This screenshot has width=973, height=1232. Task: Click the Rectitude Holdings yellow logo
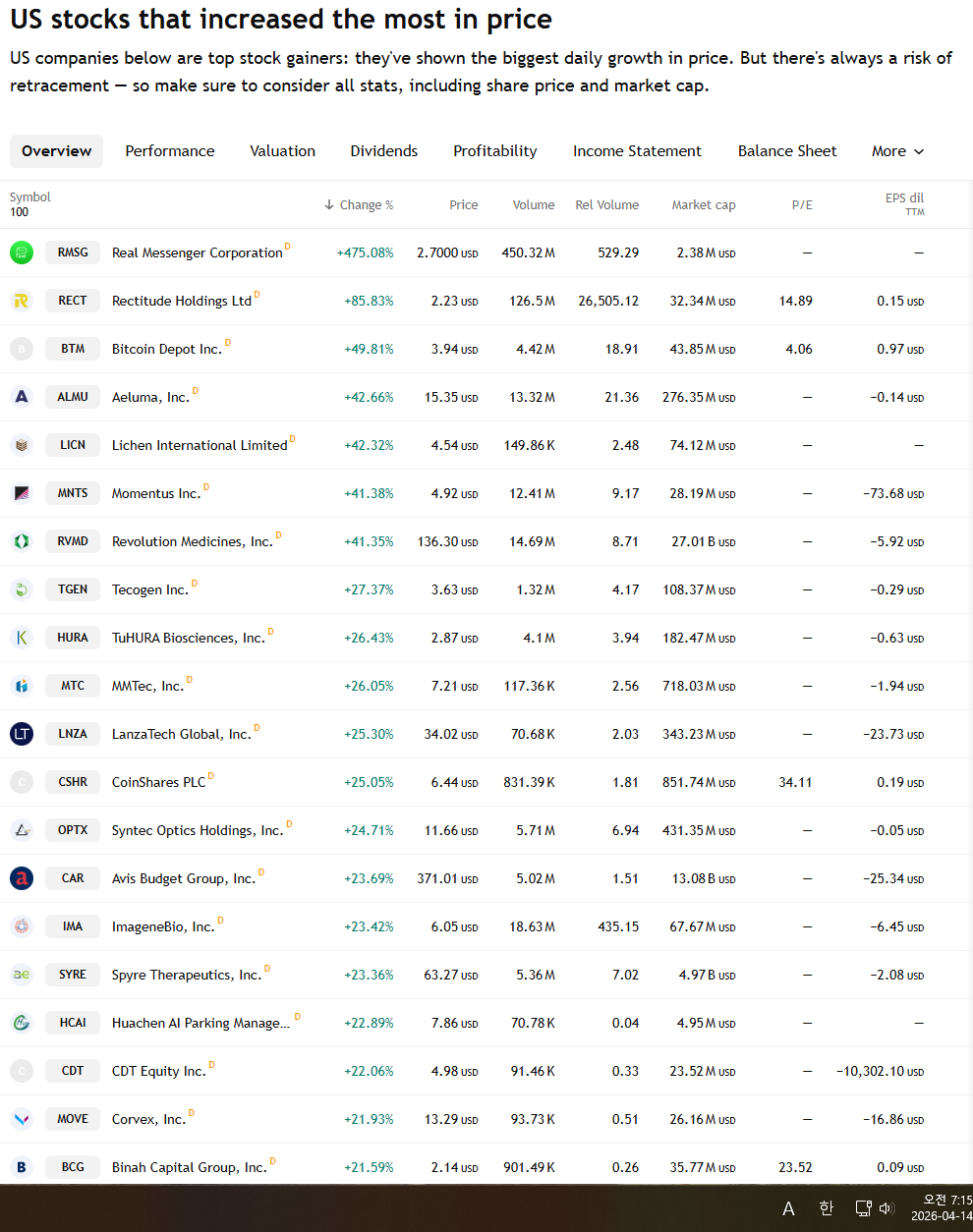[x=22, y=301]
